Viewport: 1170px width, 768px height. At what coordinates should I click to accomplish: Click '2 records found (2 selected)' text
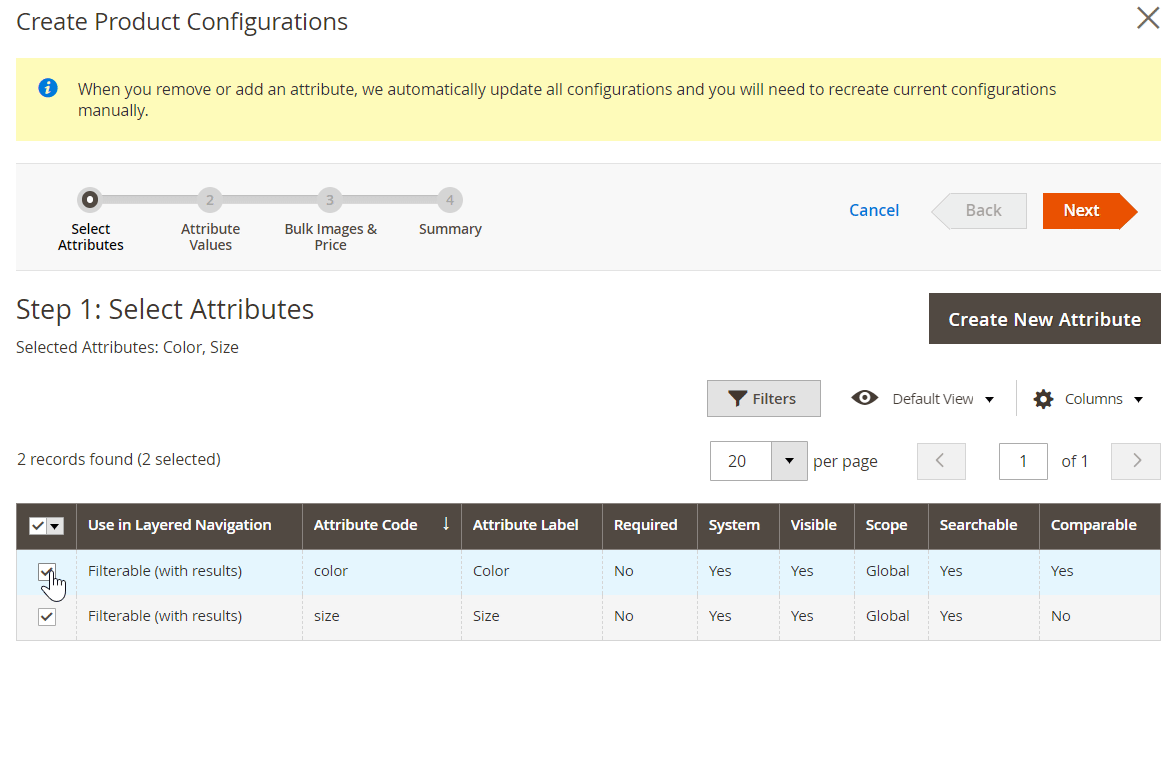tap(119, 460)
